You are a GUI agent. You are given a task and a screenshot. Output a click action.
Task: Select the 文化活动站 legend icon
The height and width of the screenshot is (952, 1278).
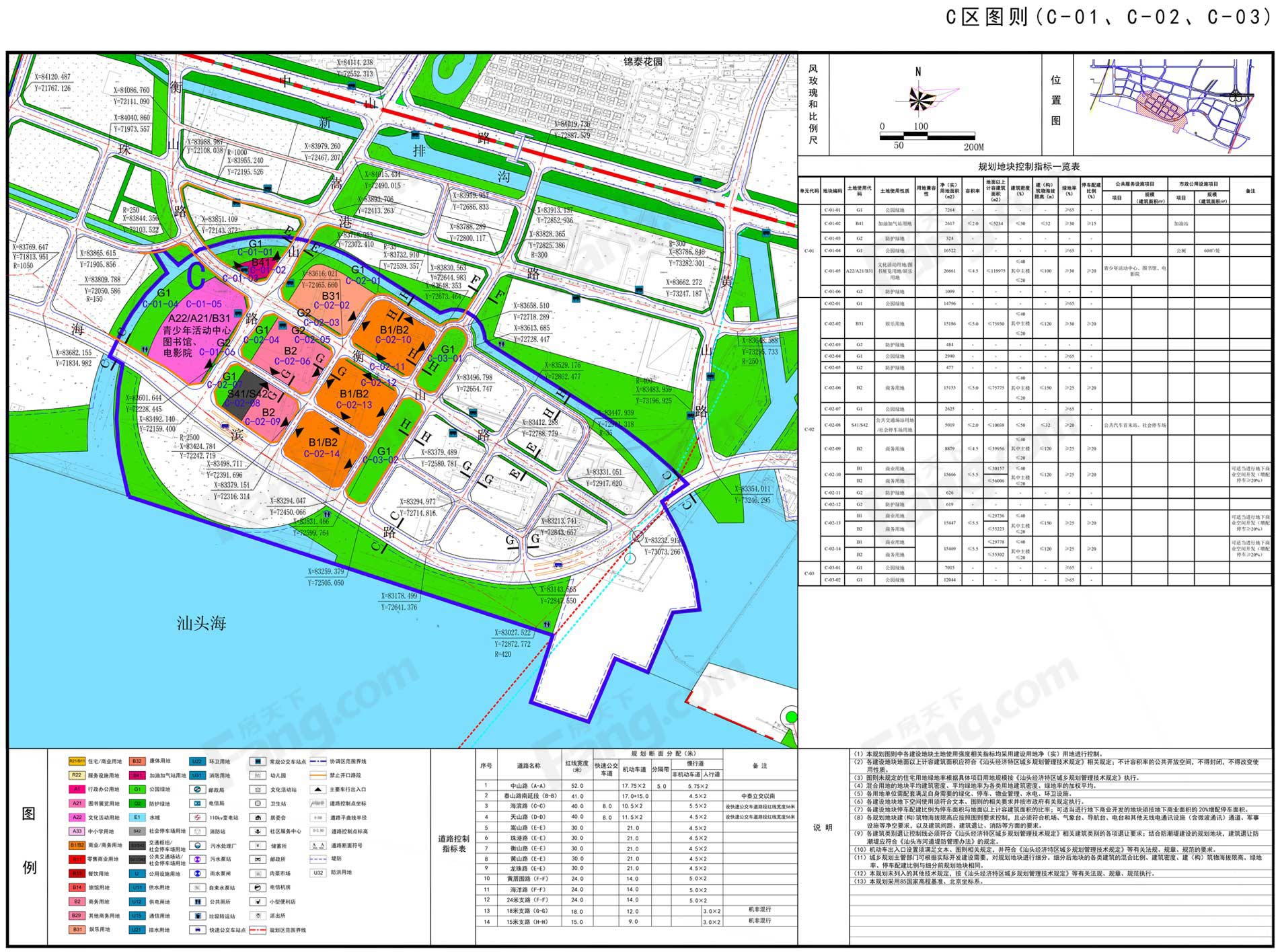pos(258,789)
